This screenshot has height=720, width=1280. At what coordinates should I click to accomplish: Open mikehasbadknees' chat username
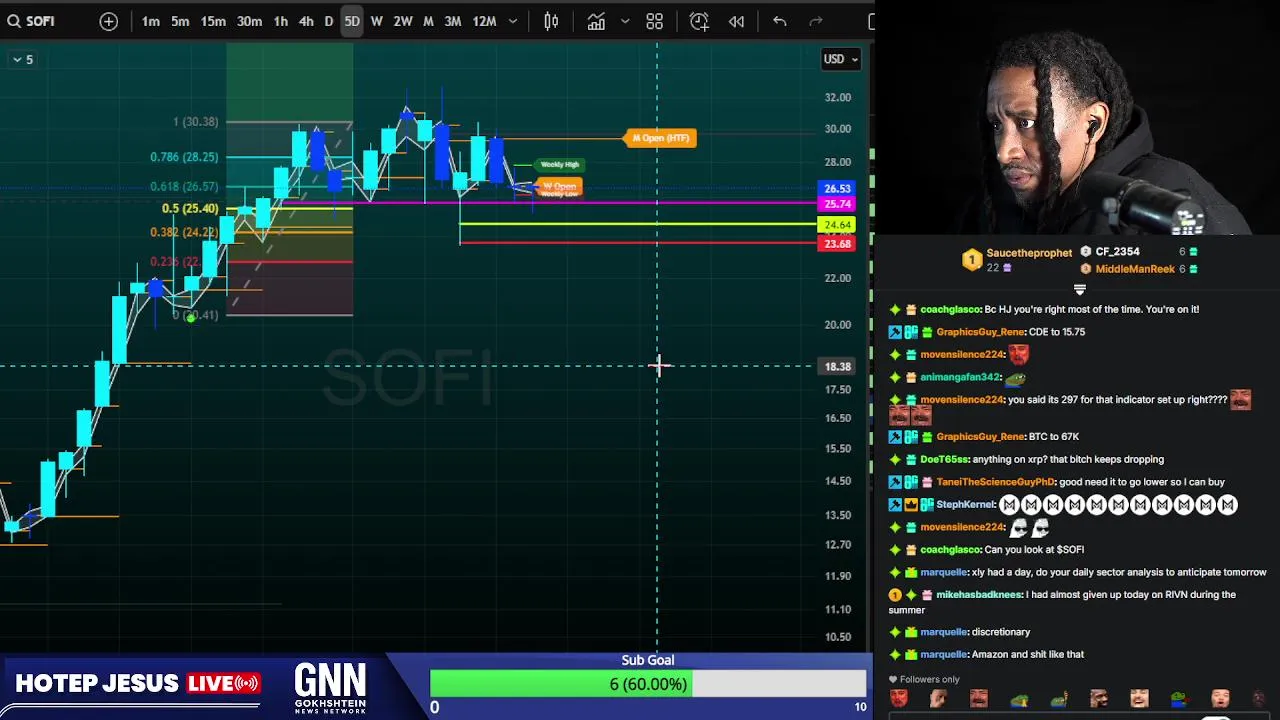[978, 595]
